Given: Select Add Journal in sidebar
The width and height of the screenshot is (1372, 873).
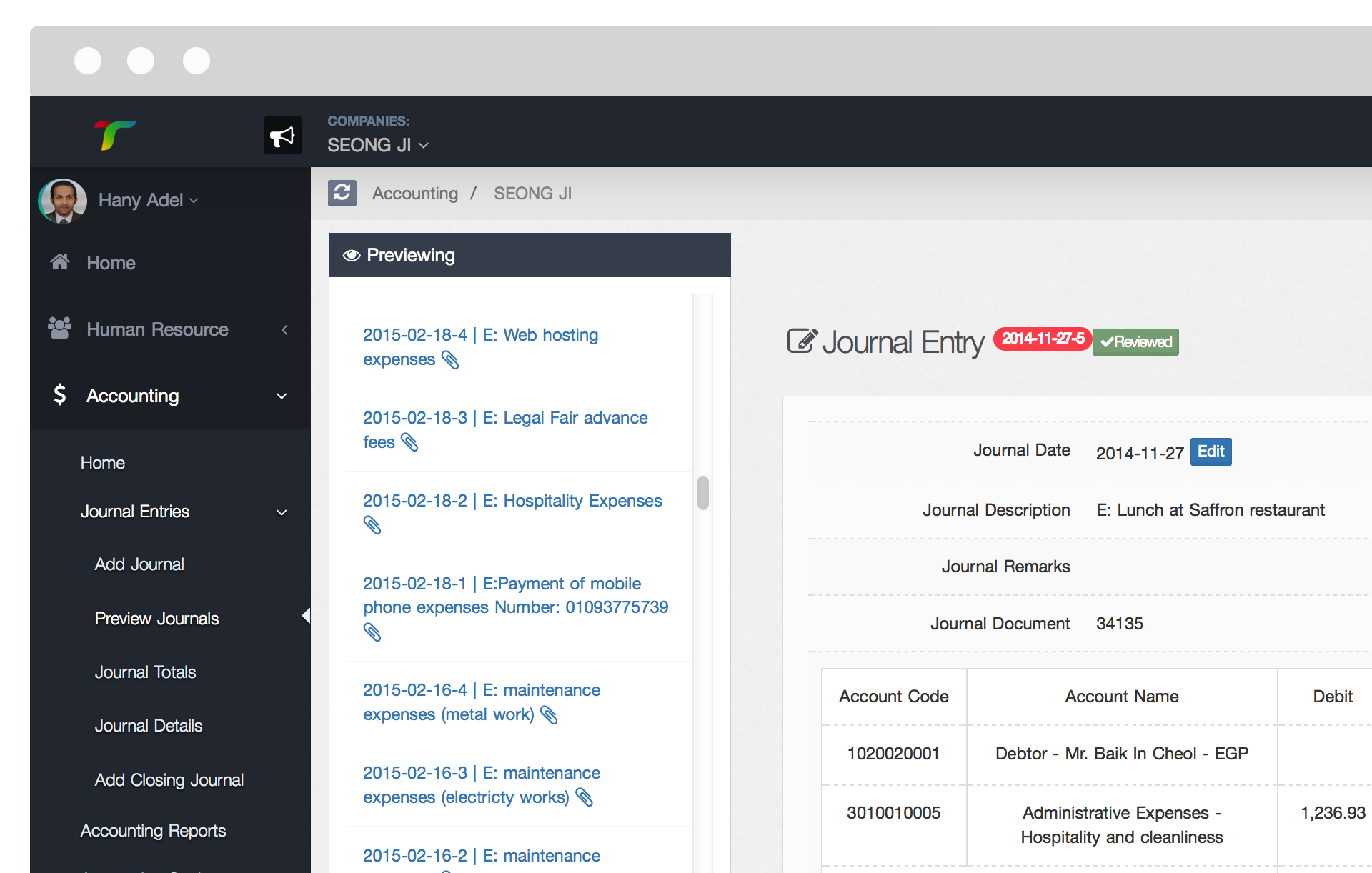Looking at the screenshot, I should tap(139, 564).
